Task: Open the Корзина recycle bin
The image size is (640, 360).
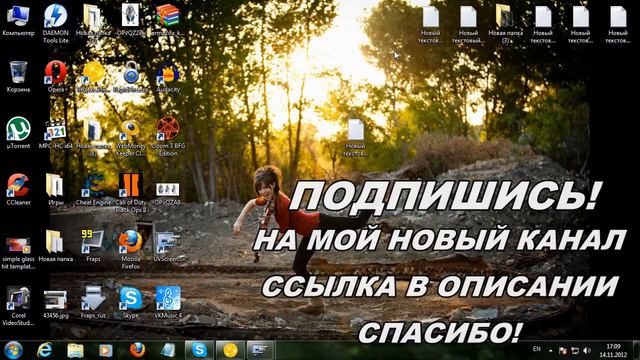Action: (18, 77)
